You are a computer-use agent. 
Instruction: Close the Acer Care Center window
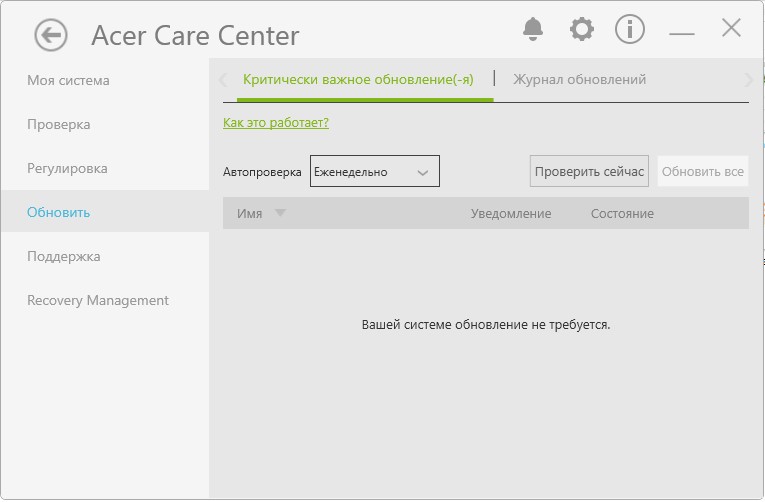[x=731, y=28]
